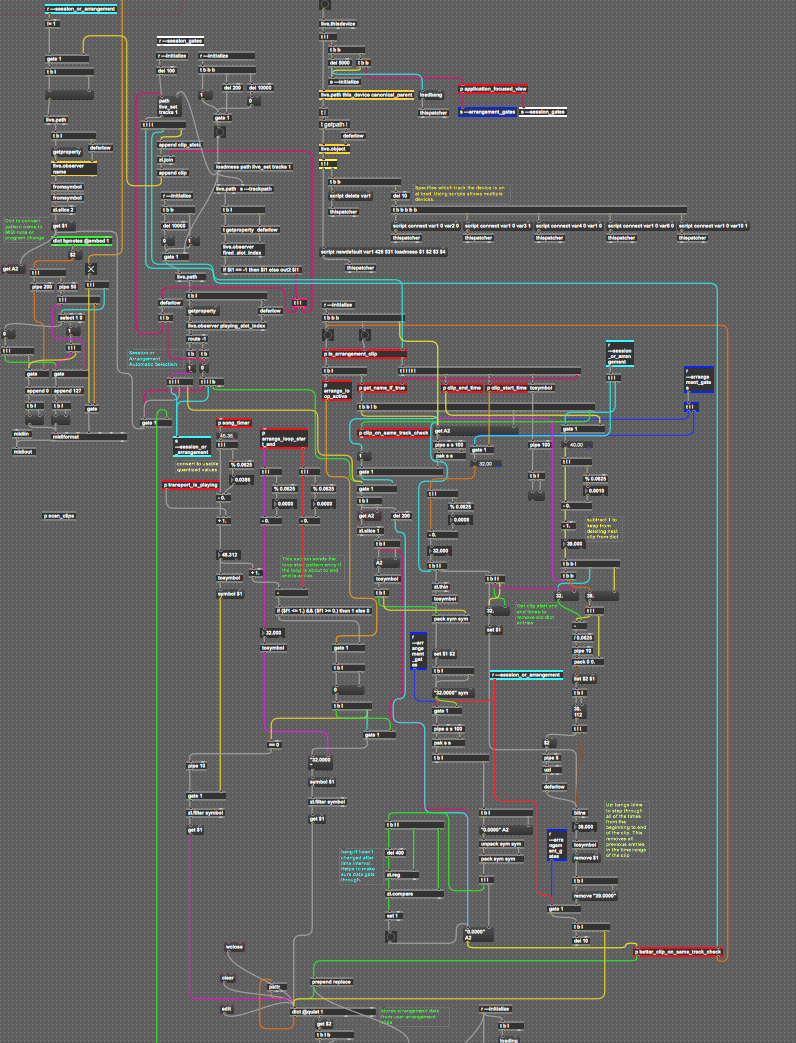The image size is (796, 1043).
Task: Click the clear message box
Action: pos(227,978)
